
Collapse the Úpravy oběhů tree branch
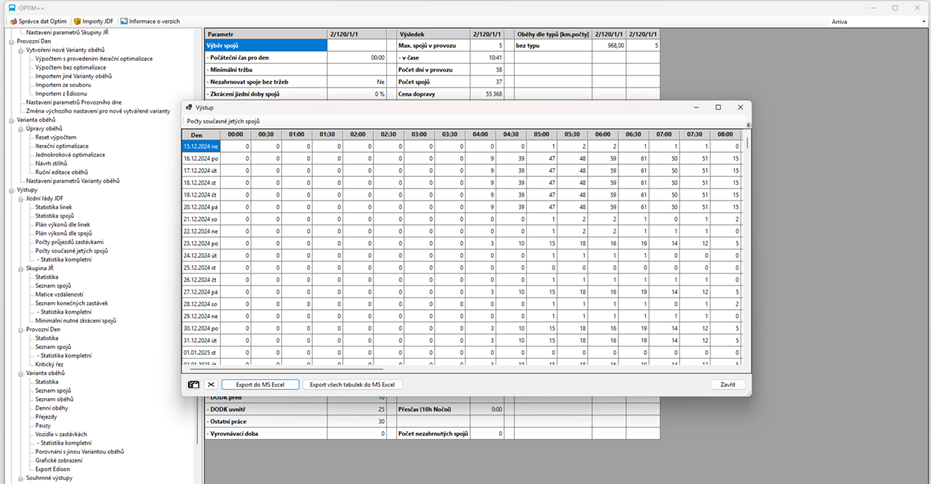(20, 129)
